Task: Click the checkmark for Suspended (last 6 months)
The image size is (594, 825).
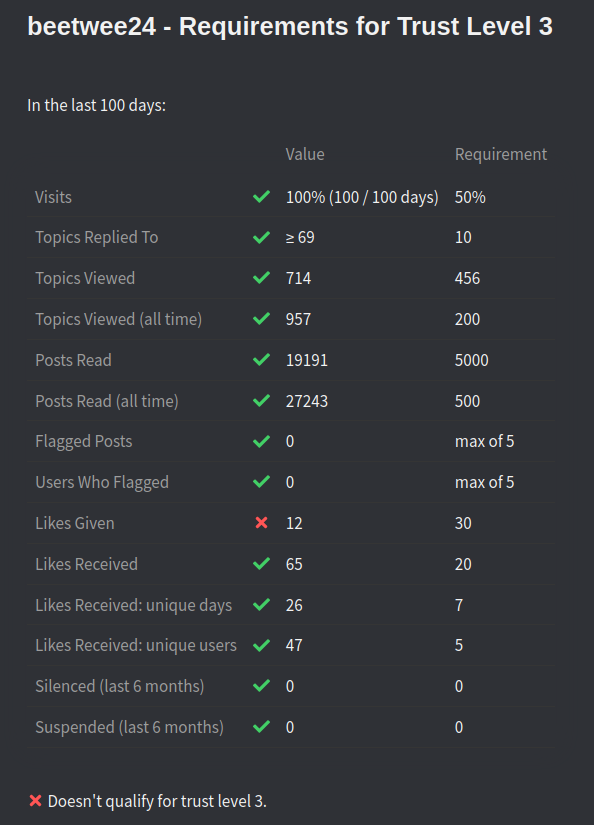Action: pos(261,727)
